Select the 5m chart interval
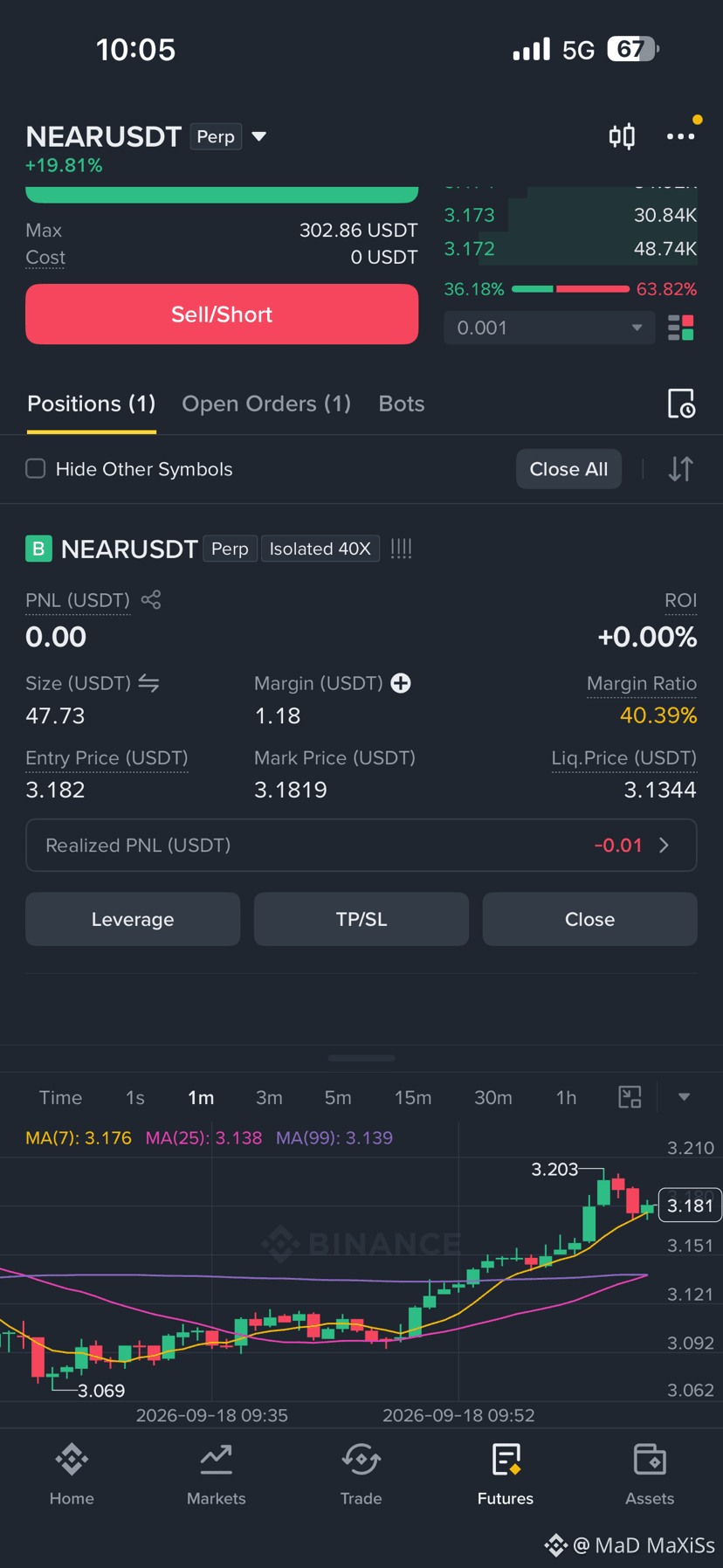The height and width of the screenshot is (1568, 723). click(338, 1097)
